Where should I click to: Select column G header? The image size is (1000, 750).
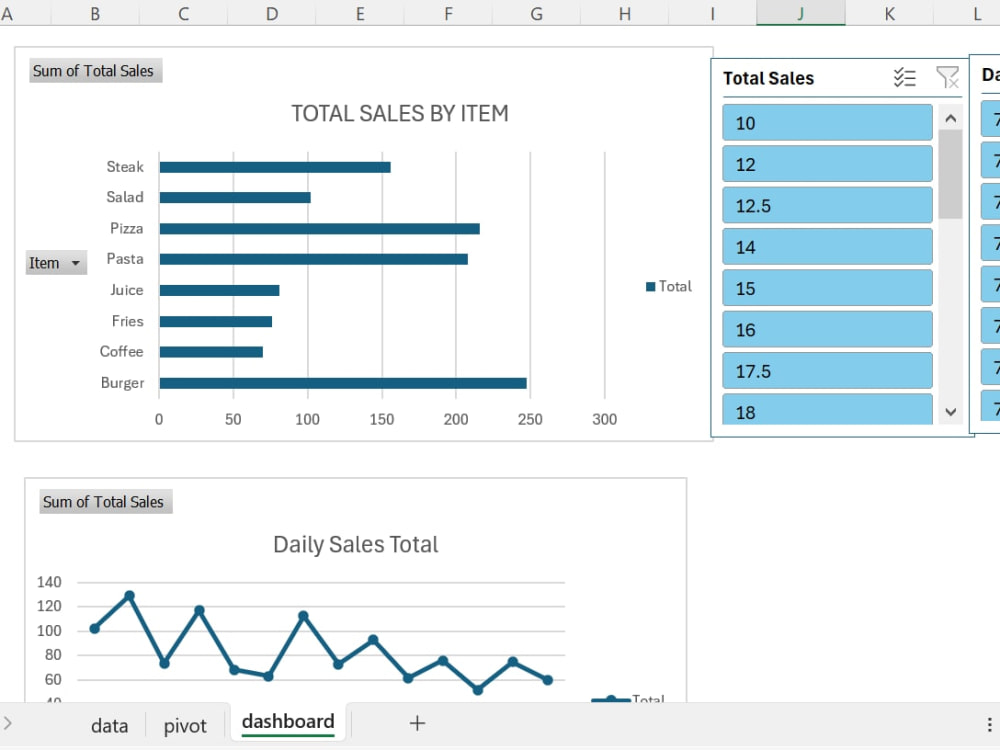pos(536,13)
